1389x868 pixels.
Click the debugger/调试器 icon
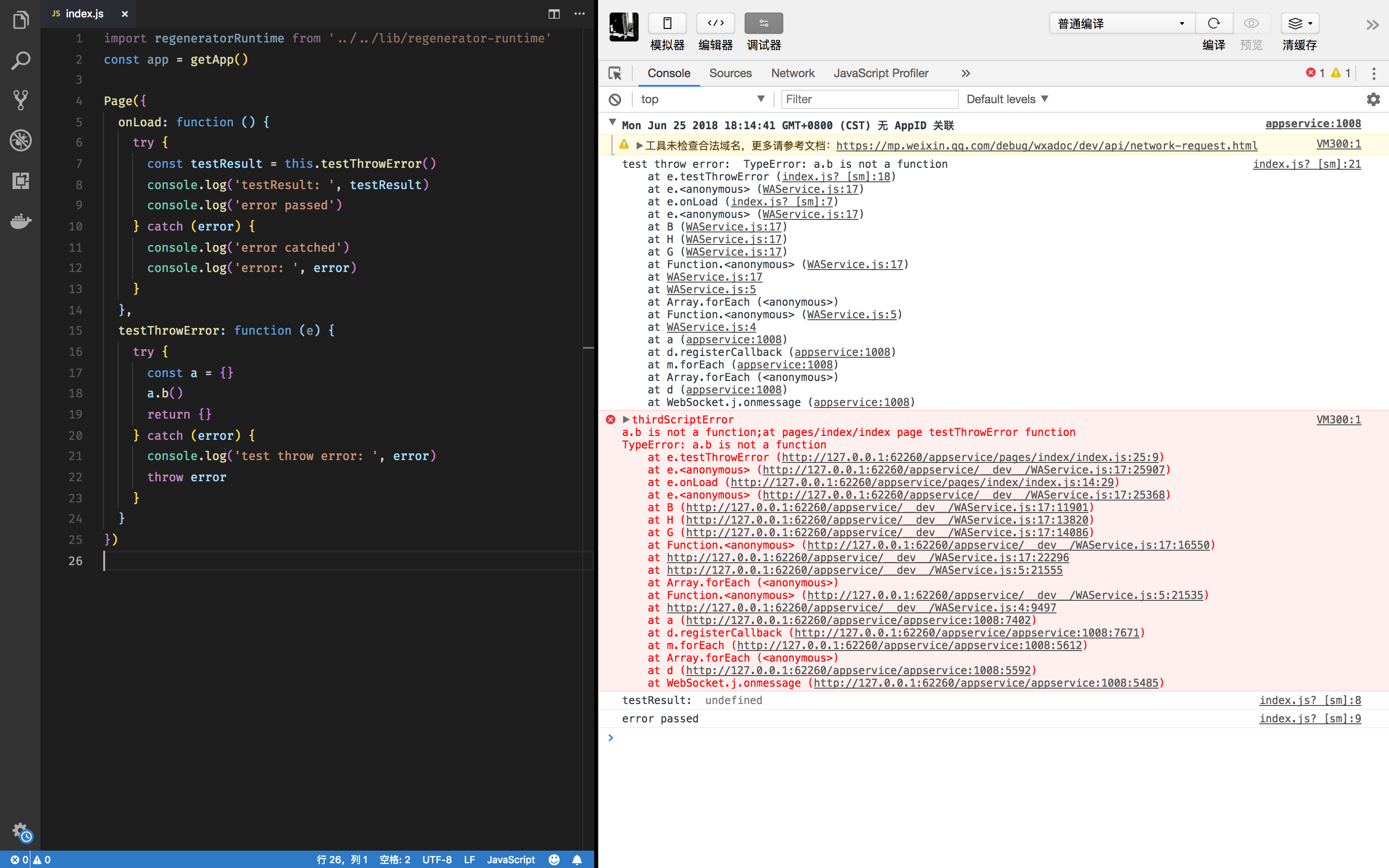[x=764, y=23]
